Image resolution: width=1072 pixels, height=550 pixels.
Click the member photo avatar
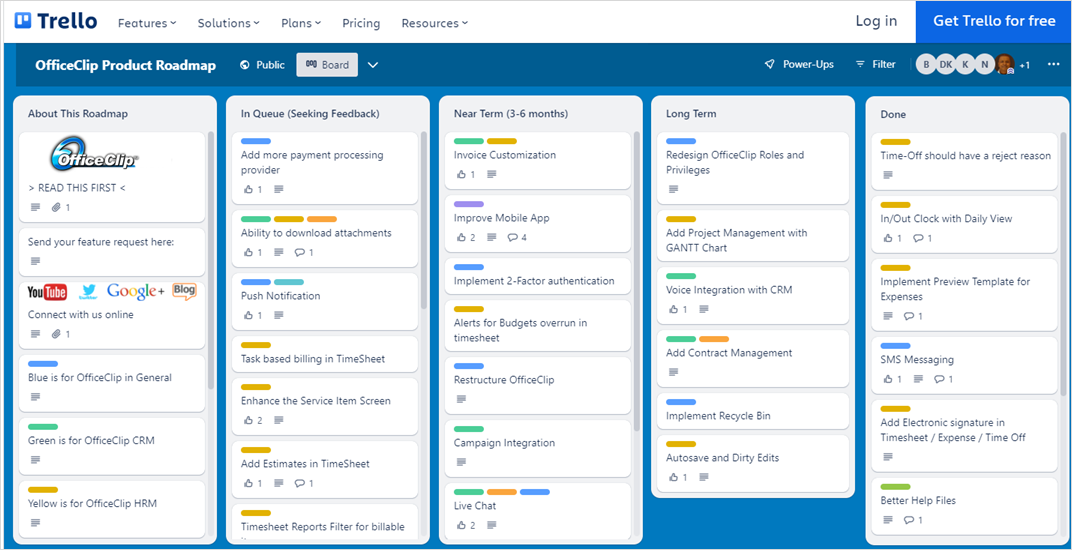1004,64
